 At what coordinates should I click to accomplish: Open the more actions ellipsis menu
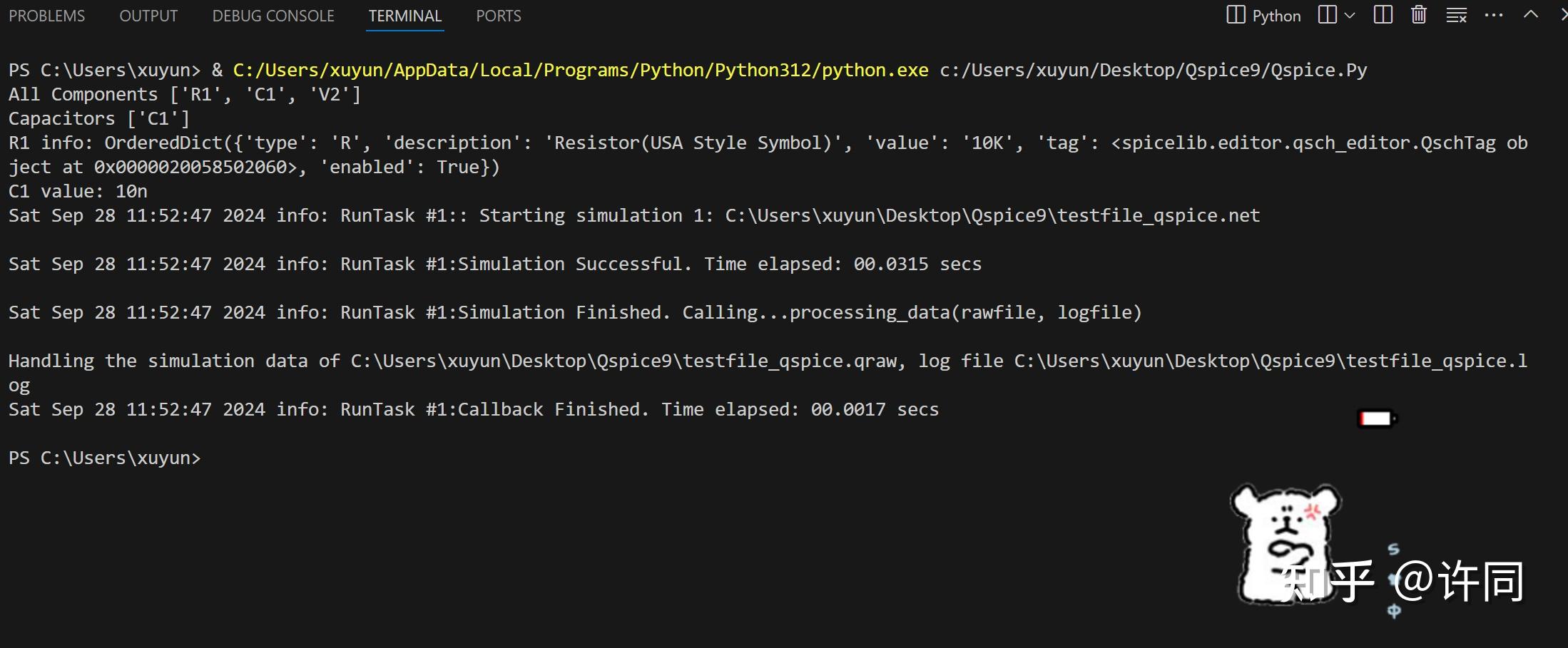click(1494, 15)
